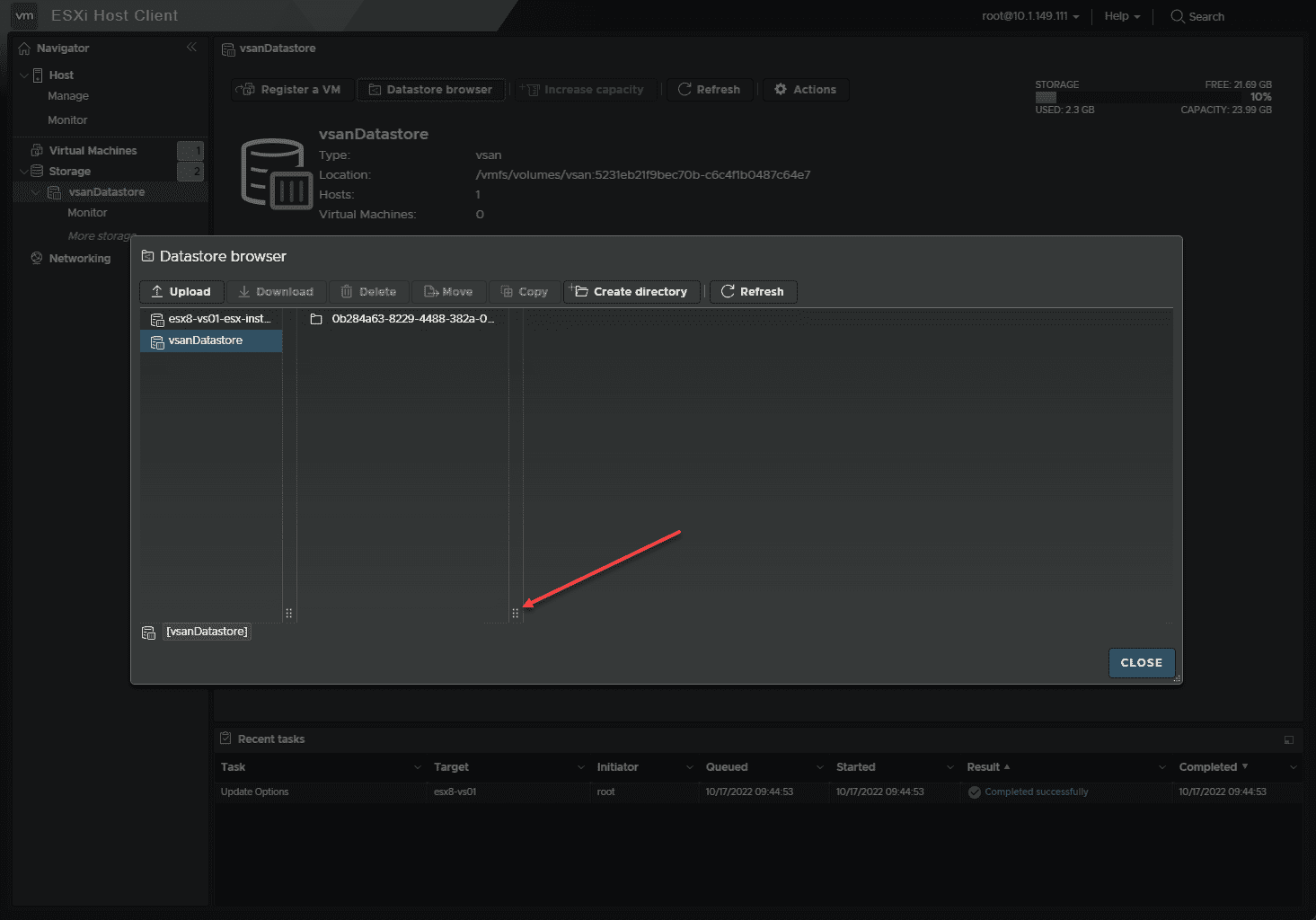
Task: Refresh the Datastore browser file list
Action: click(753, 292)
